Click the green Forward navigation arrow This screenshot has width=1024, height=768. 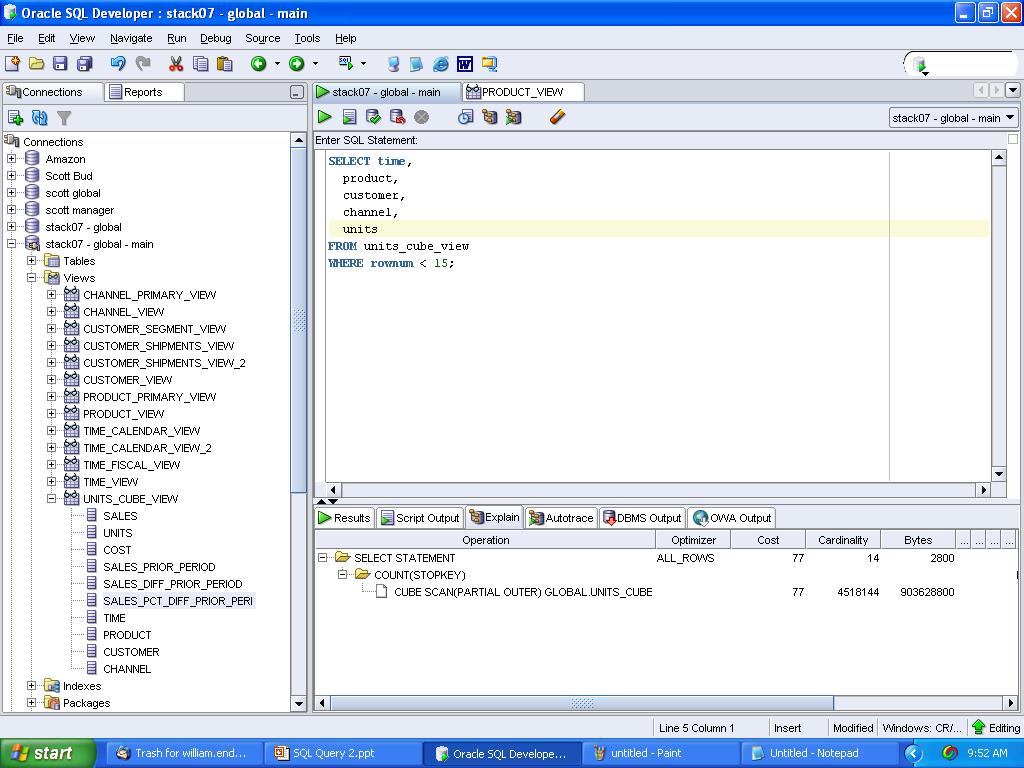[x=296, y=63]
